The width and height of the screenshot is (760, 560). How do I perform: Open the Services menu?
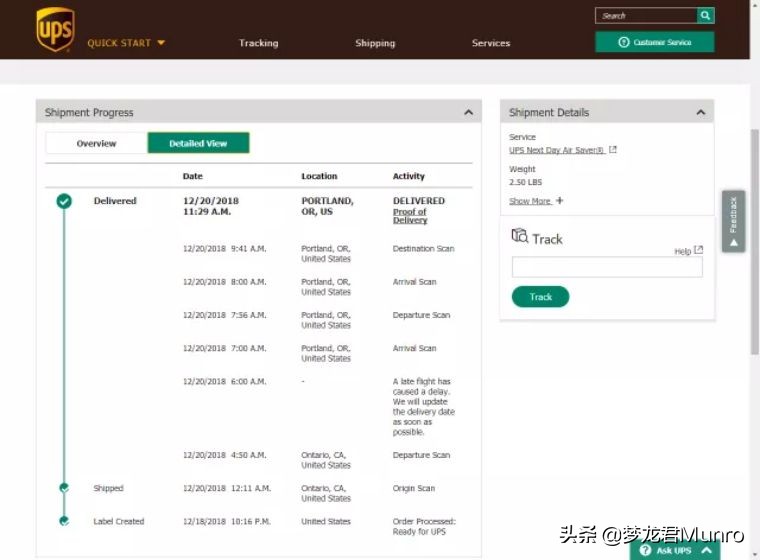[491, 43]
